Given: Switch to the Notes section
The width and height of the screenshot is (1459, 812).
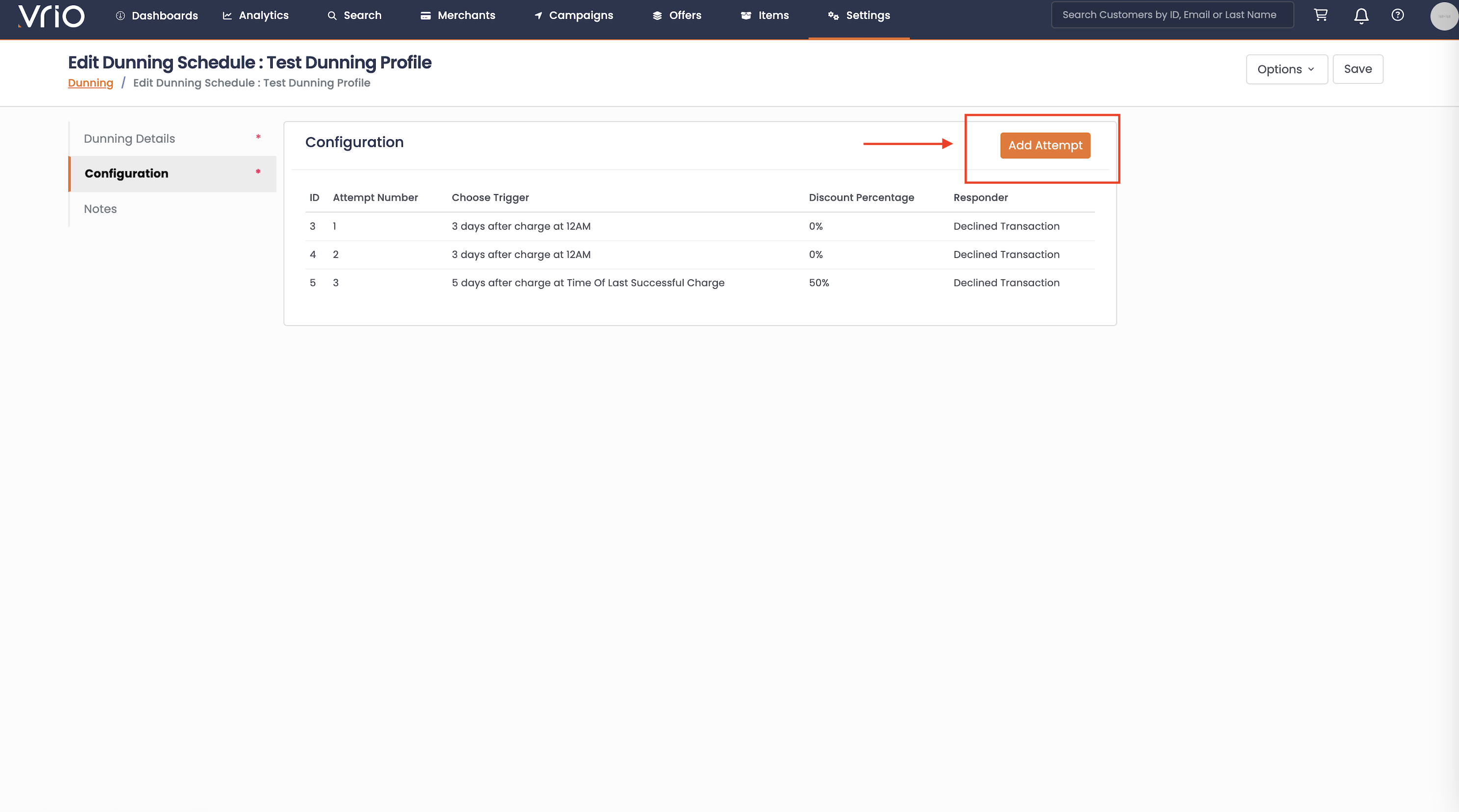Looking at the screenshot, I should [x=100, y=209].
